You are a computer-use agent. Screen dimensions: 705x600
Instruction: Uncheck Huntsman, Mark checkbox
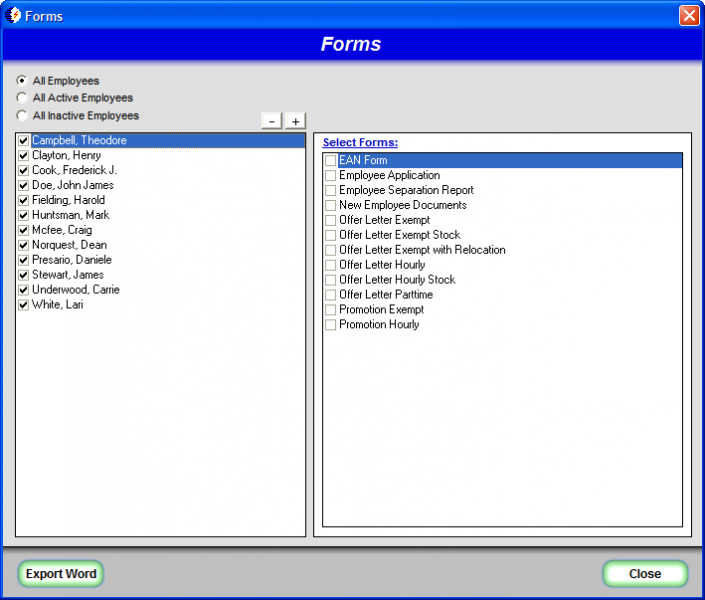pos(23,215)
